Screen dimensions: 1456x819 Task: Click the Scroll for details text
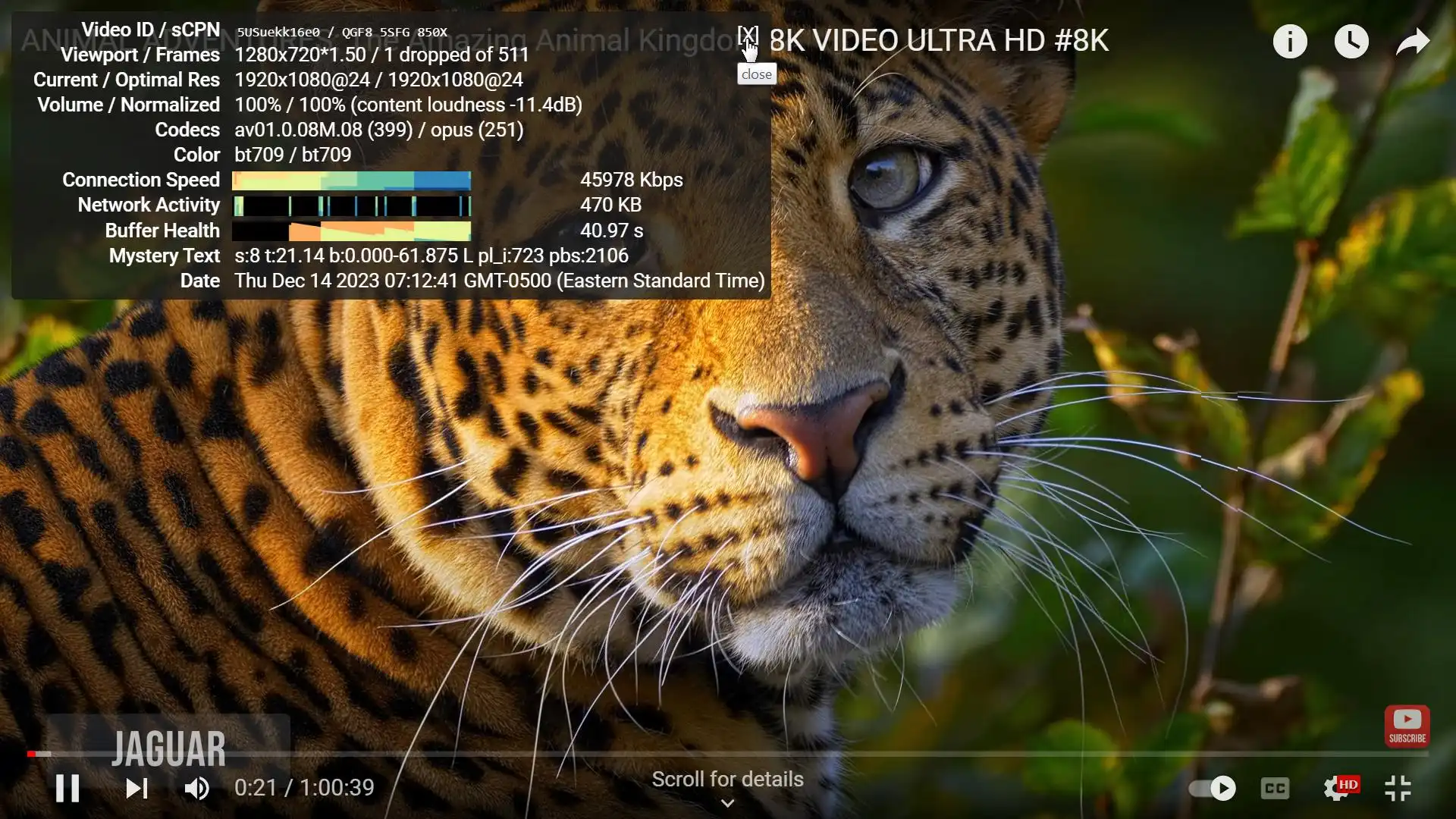(727, 779)
